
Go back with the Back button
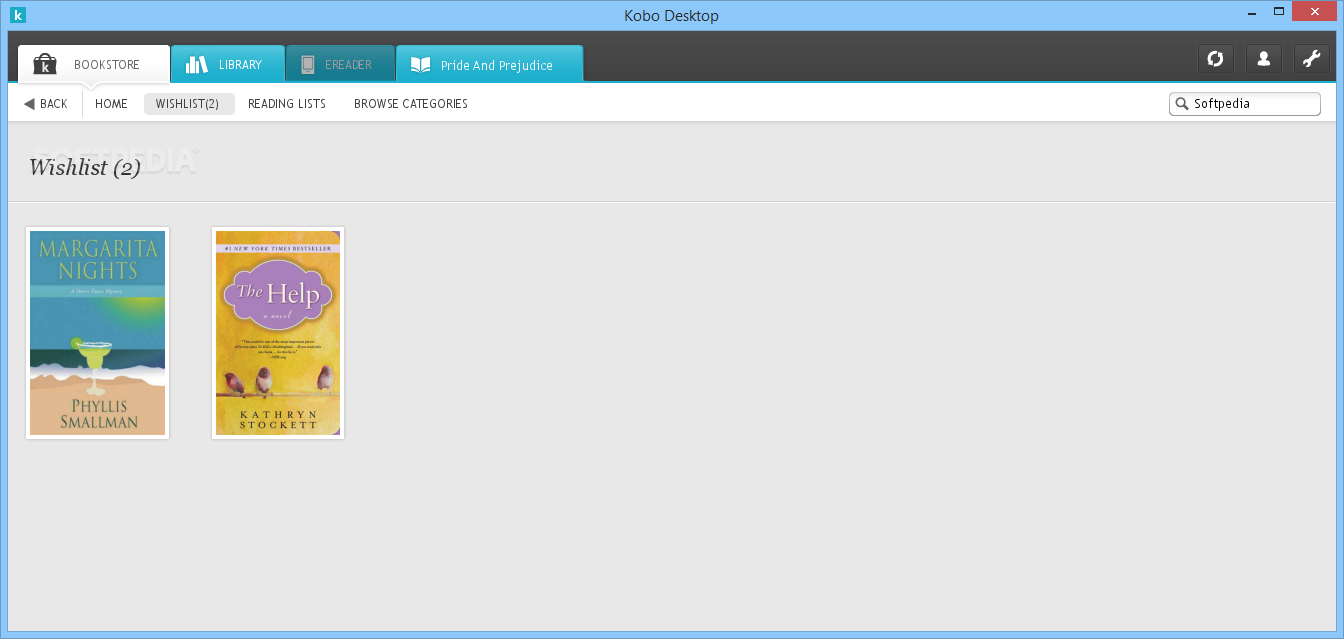[46, 103]
